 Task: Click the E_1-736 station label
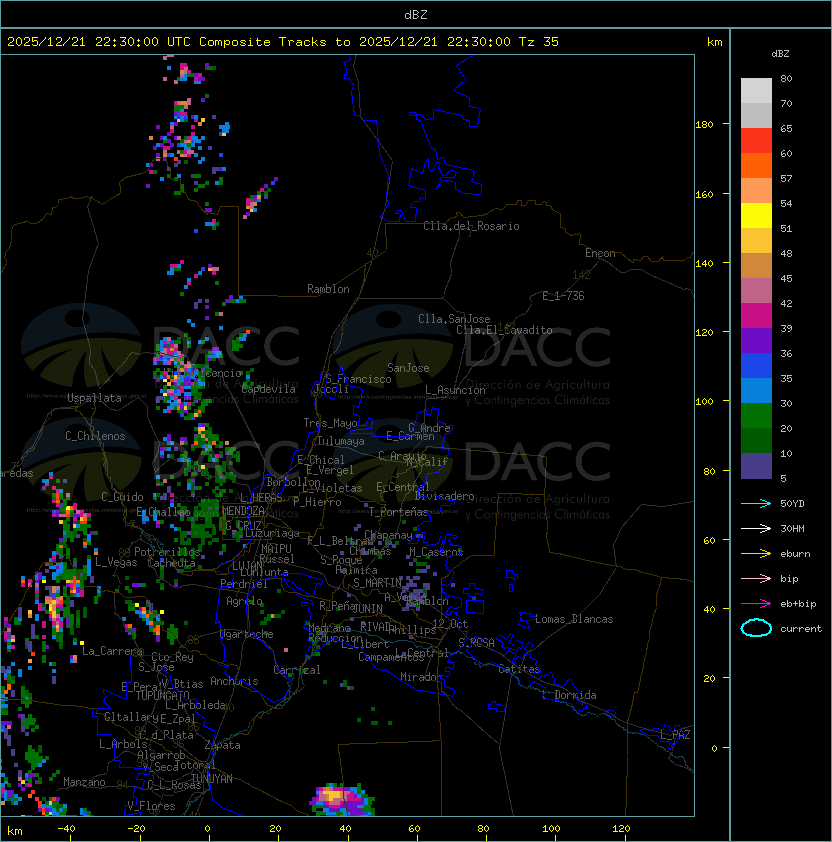coord(563,296)
